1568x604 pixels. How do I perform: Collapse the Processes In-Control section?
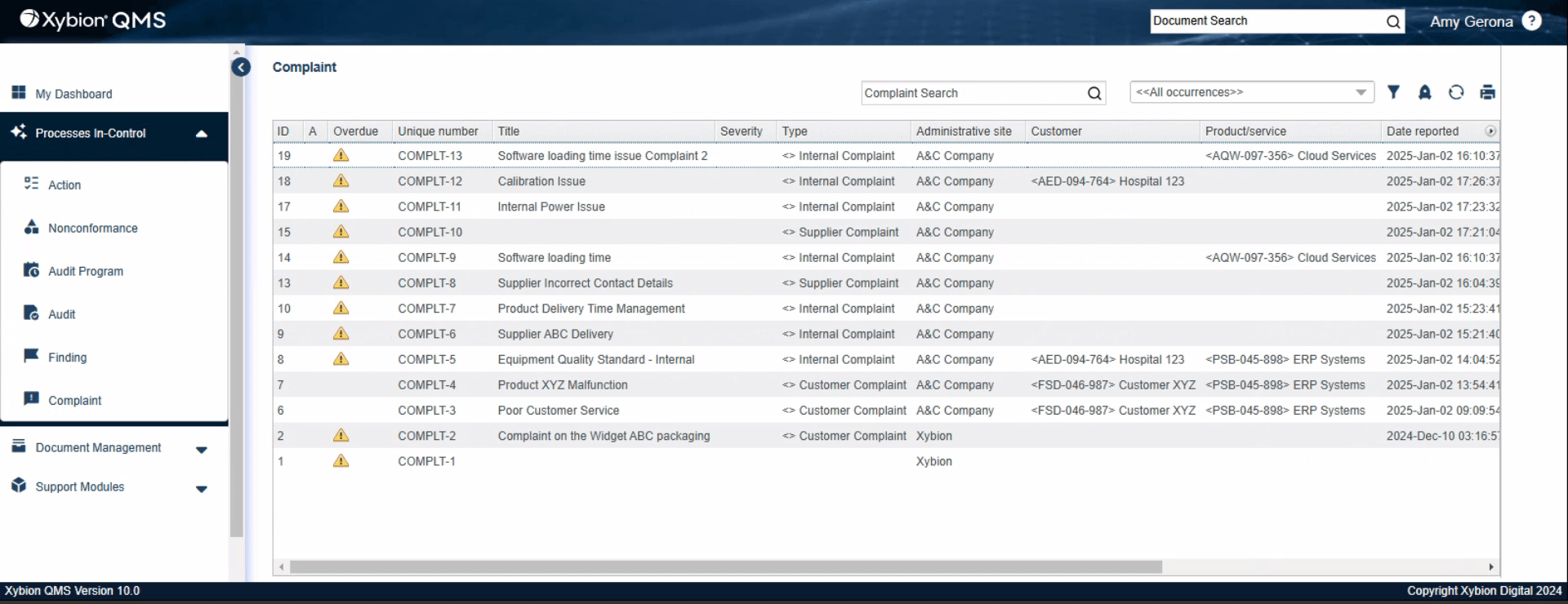[202, 134]
